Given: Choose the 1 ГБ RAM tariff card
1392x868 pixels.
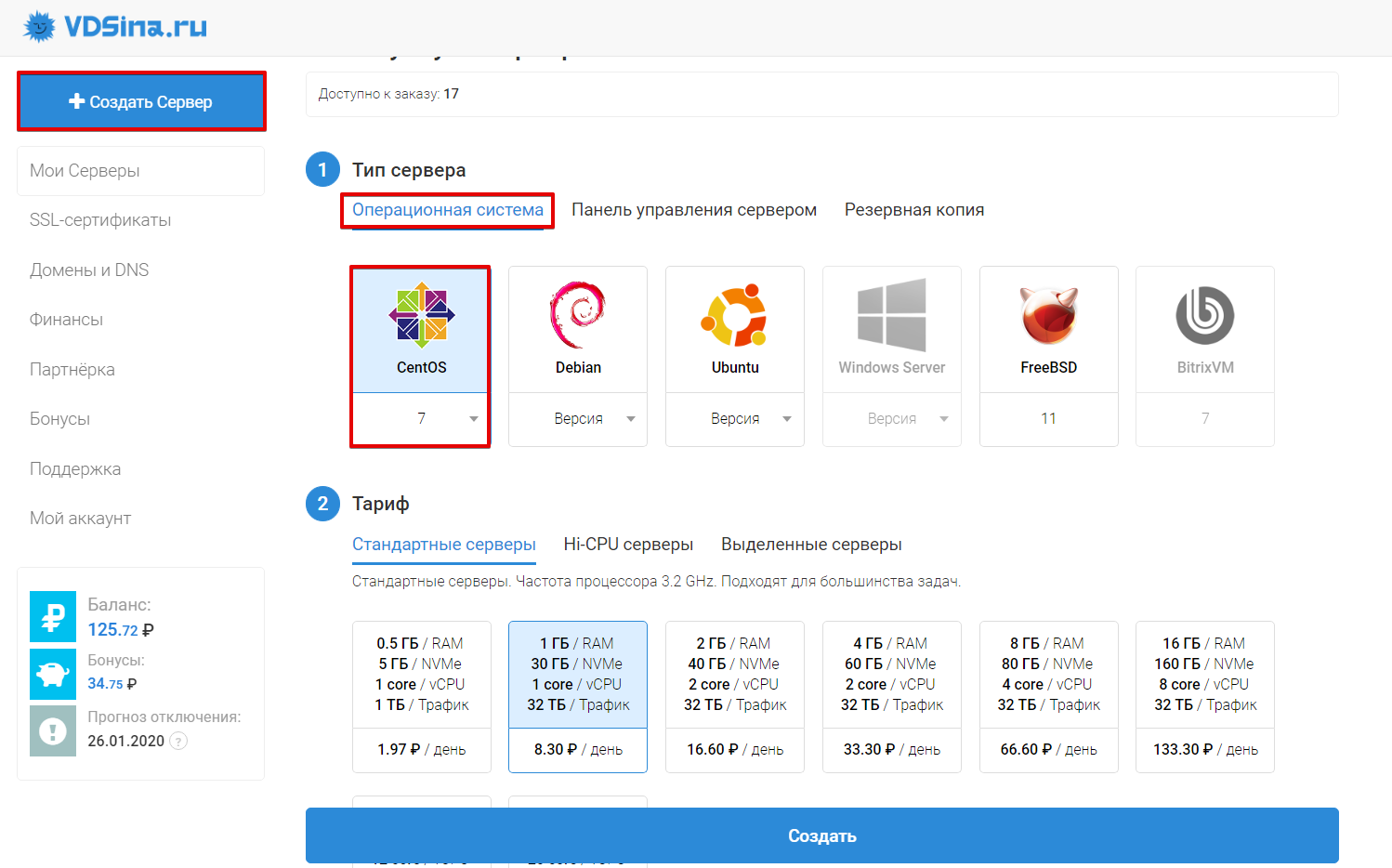Looking at the screenshot, I should click(578, 697).
